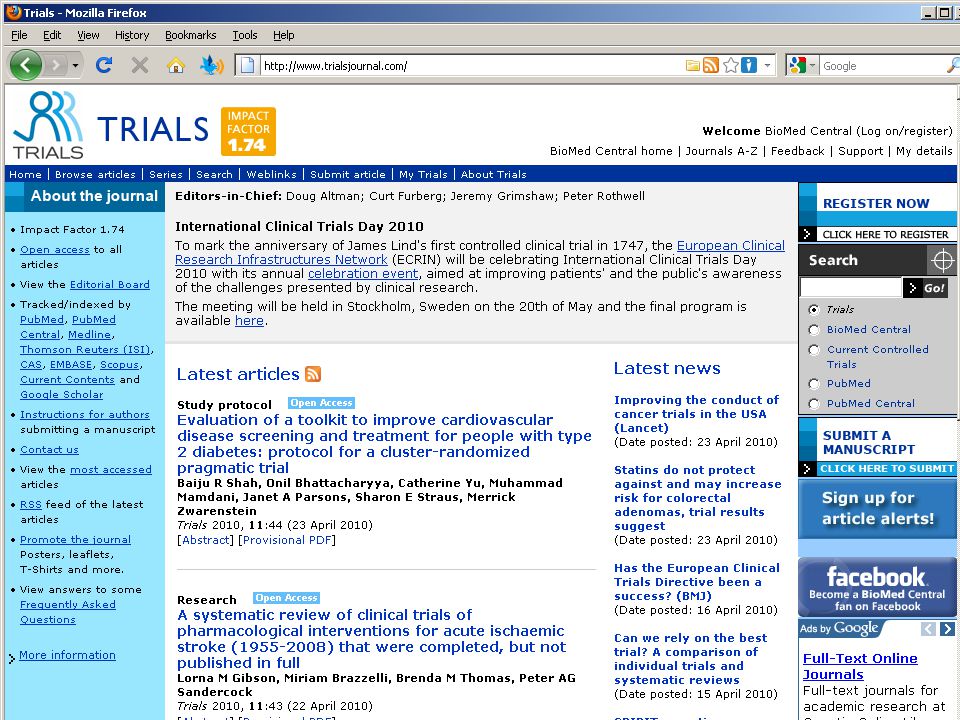Viewport: 960px width, 720px height.
Task: Open Provisional PDF of Study protocol article
Action: (x=287, y=540)
